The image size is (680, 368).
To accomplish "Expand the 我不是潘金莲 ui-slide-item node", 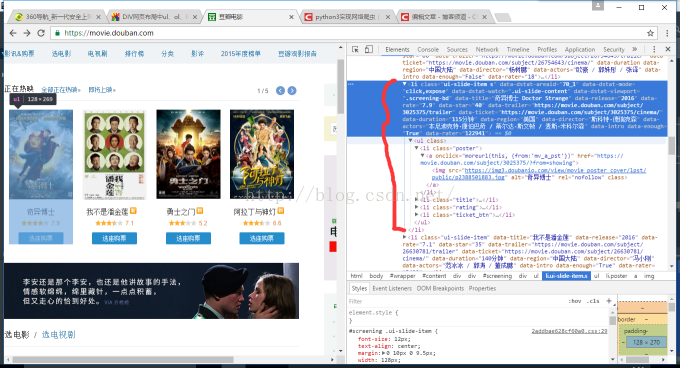I will tap(404, 237).
